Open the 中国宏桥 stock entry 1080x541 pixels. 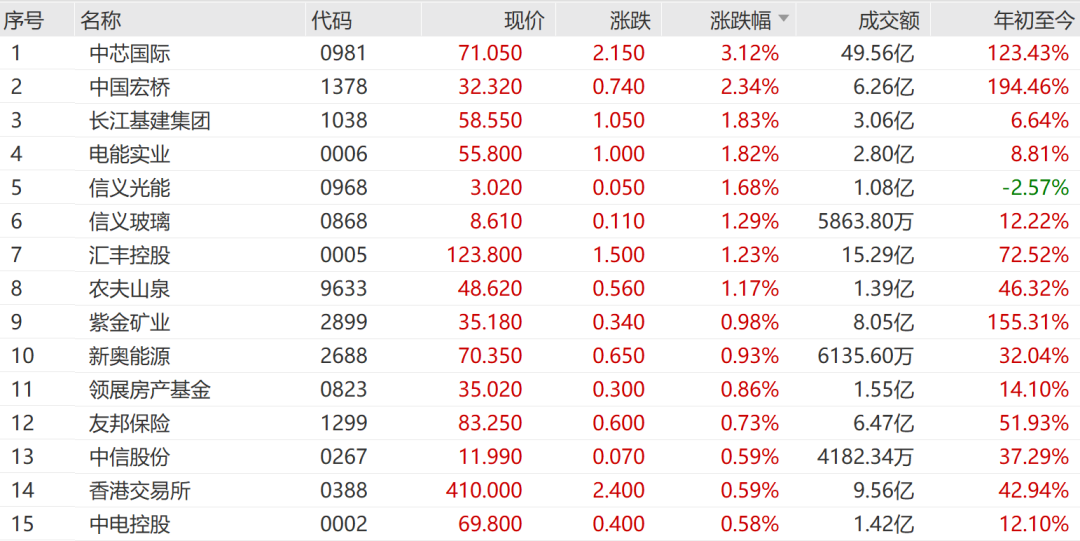(130, 87)
